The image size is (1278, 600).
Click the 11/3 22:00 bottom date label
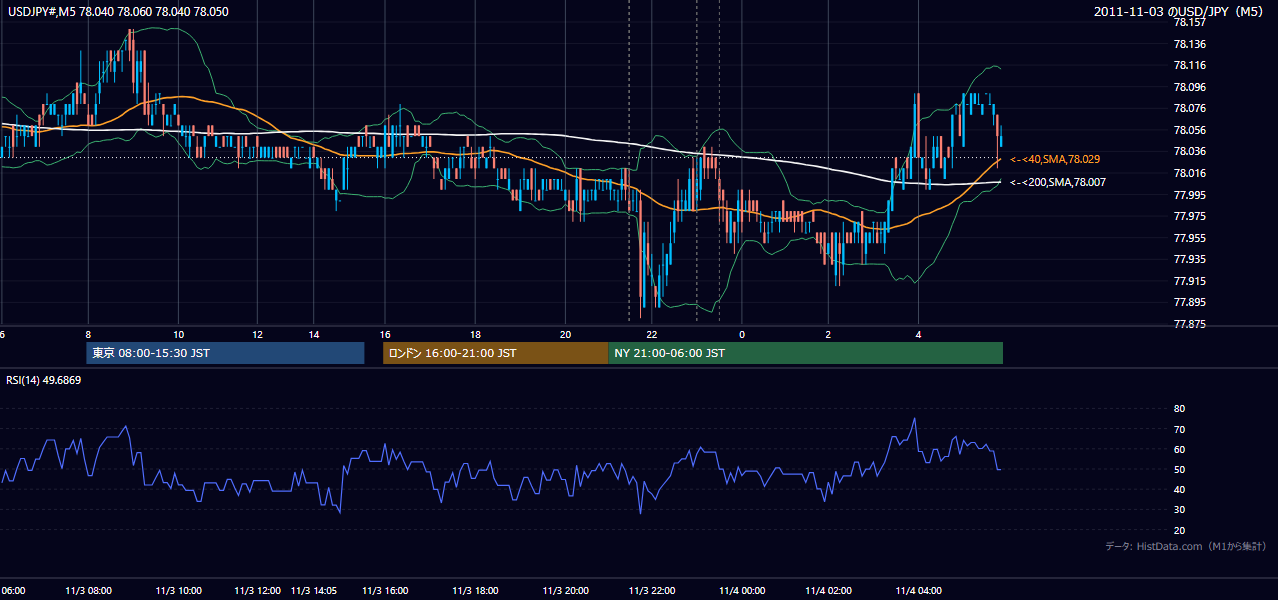coord(654,591)
